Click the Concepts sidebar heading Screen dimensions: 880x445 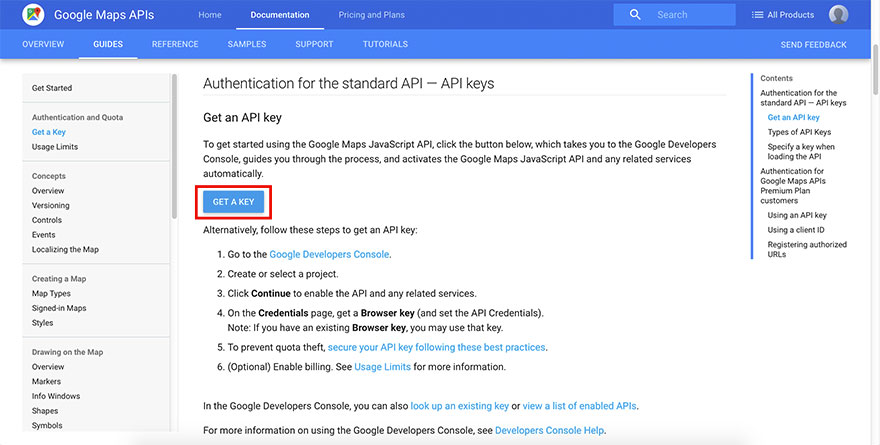49,176
